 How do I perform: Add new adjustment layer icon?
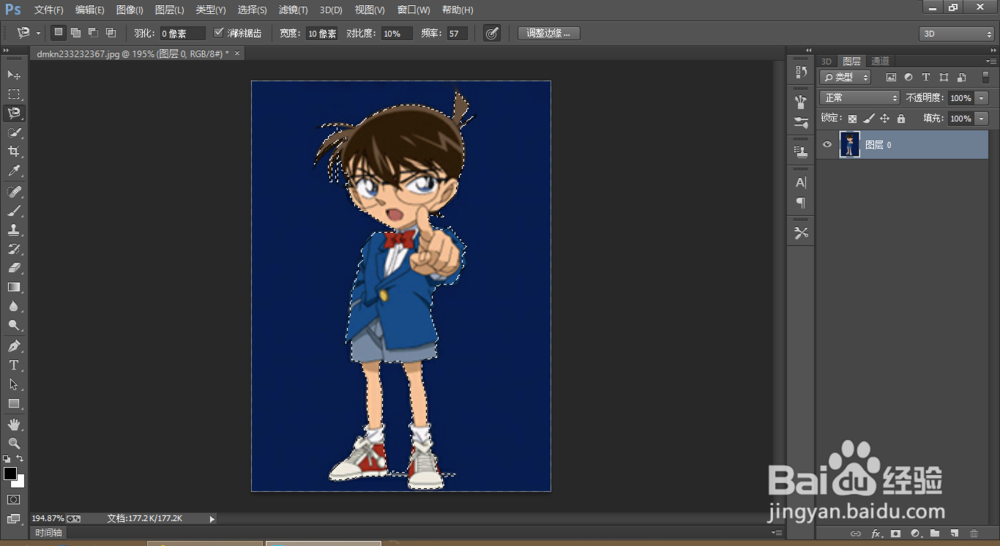[x=915, y=533]
